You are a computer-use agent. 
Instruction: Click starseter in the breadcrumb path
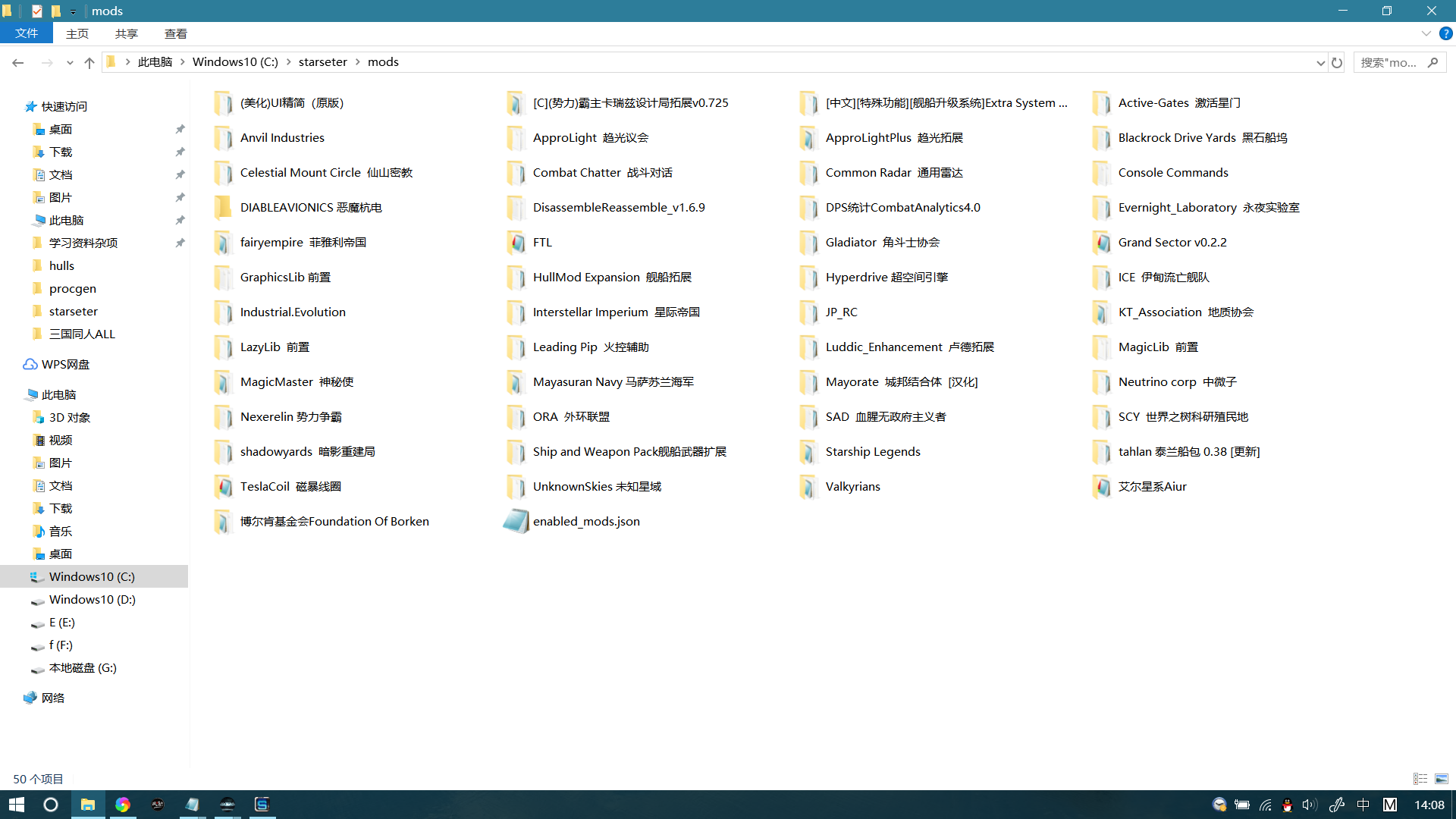coord(322,62)
